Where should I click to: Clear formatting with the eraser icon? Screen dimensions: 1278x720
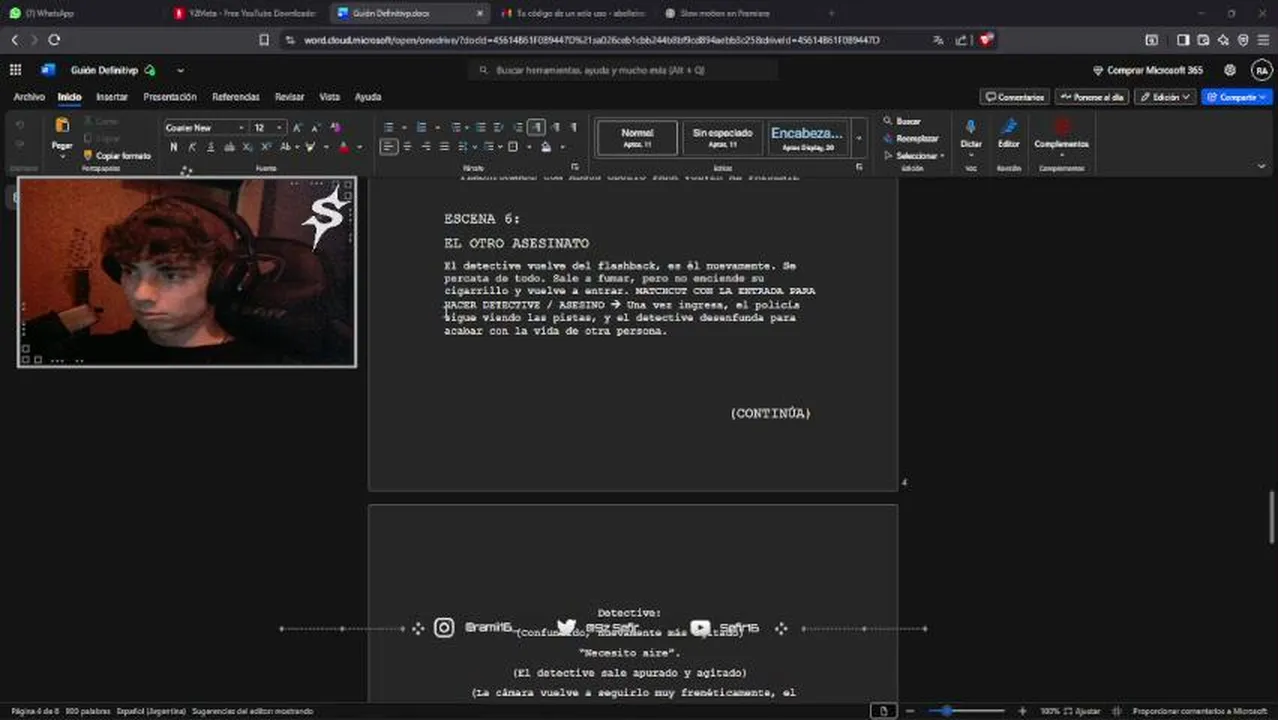click(x=335, y=128)
